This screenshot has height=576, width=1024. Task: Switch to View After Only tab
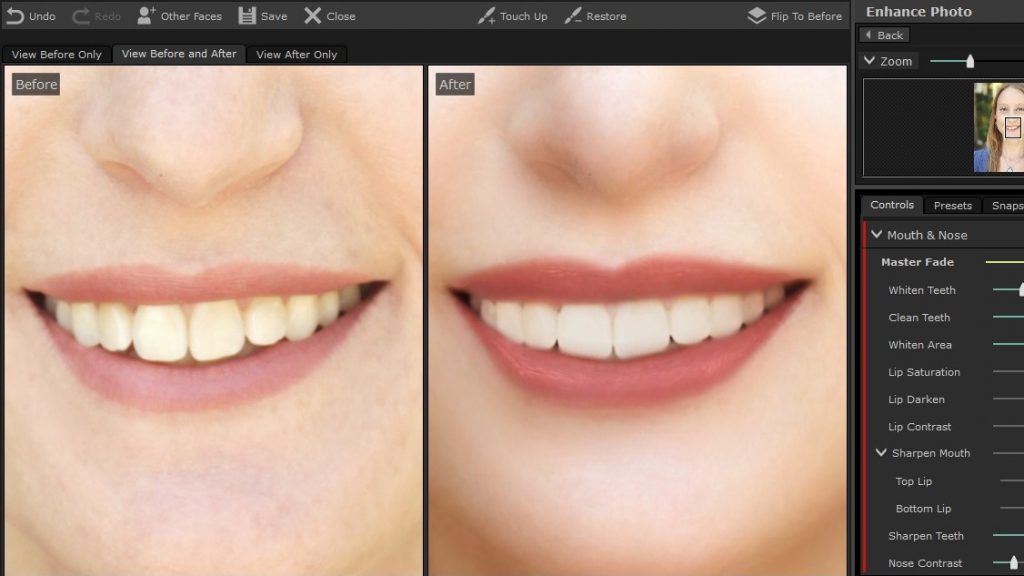(296, 54)
